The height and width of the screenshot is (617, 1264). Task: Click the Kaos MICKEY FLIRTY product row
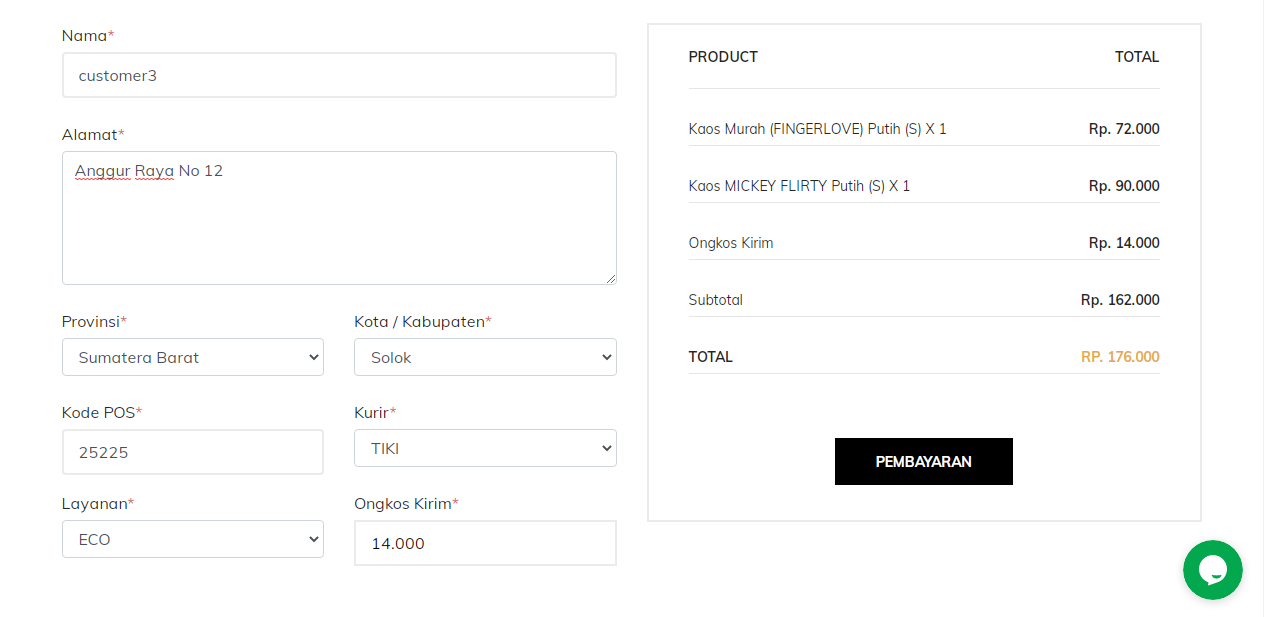point(924,186)
